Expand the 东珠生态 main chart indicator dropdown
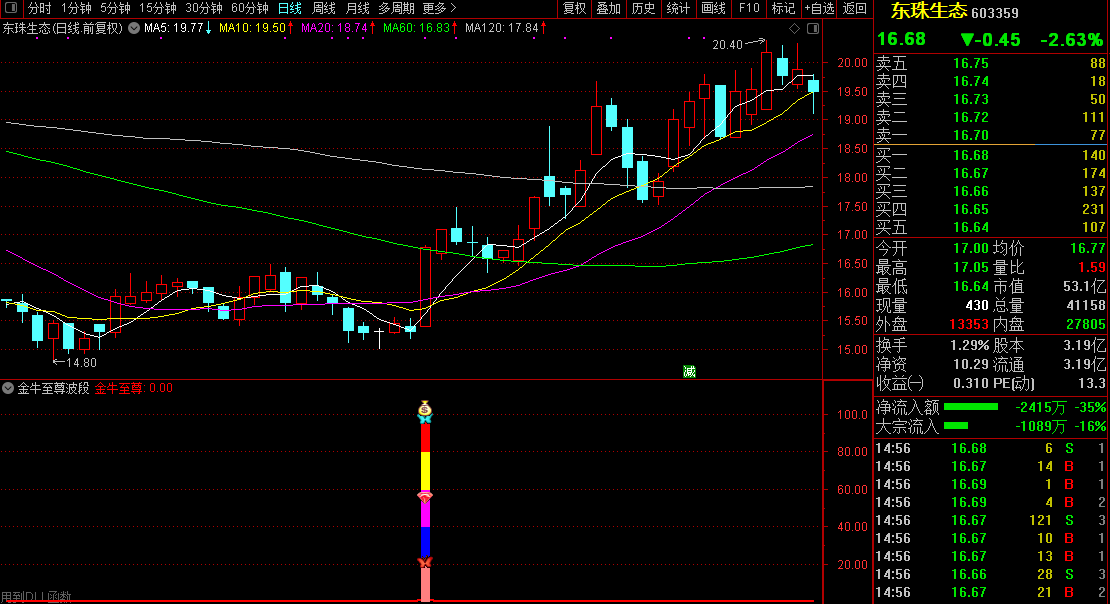 pyautogui.click(x=134, y=28)
